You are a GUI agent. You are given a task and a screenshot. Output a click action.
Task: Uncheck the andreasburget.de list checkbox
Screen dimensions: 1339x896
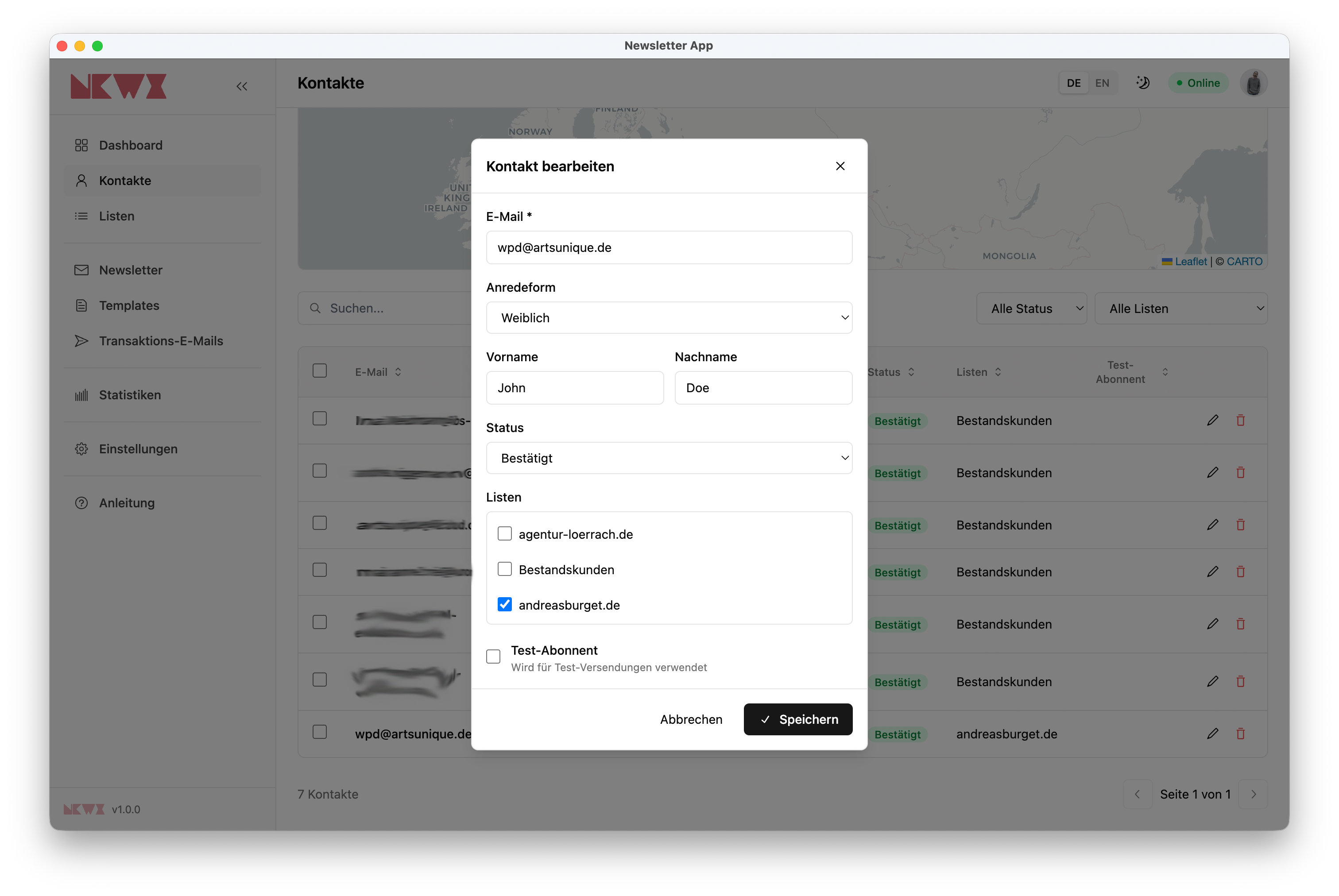click(x=505, y=605)
